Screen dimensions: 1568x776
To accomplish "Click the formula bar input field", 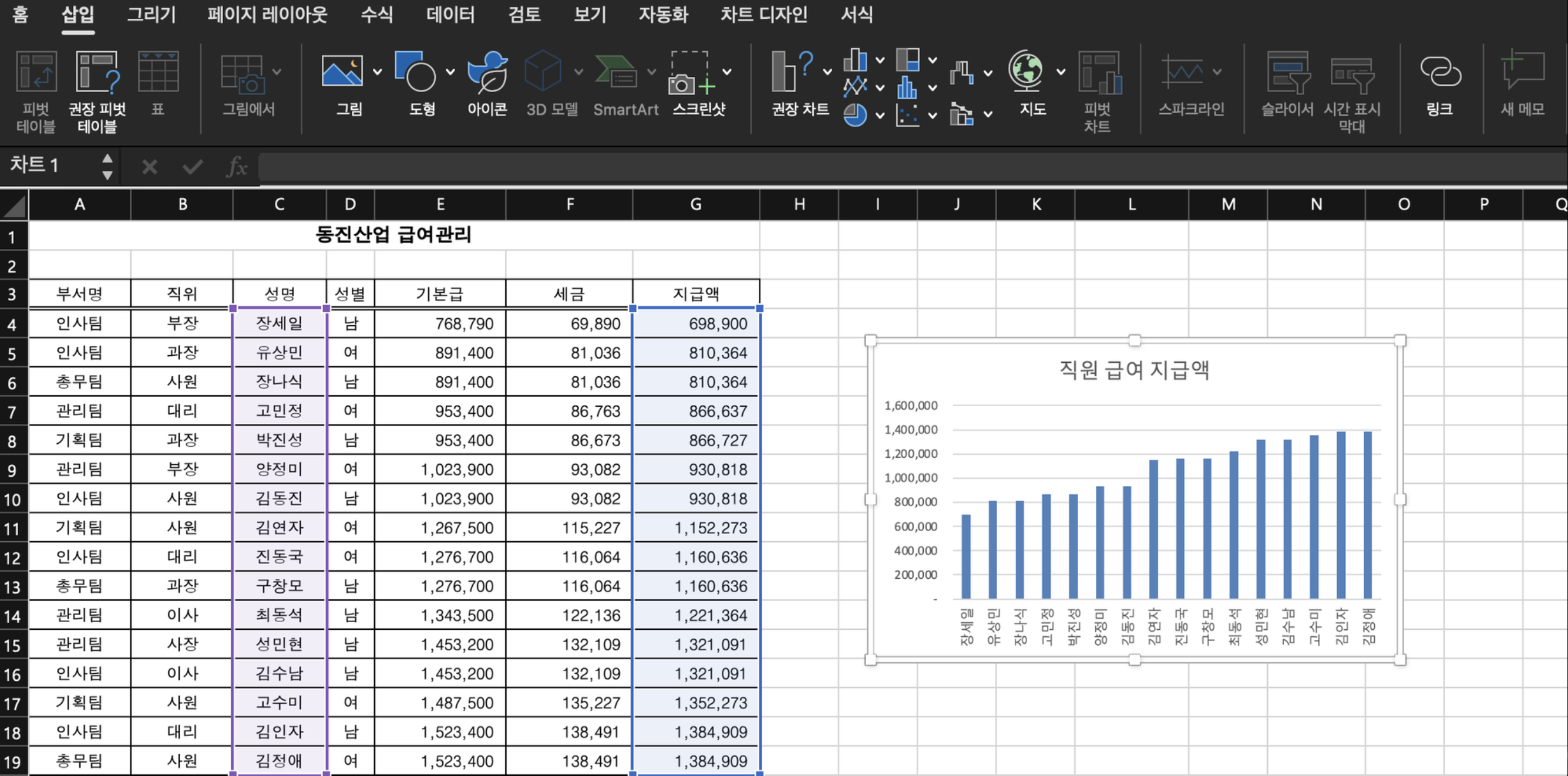I will pyautogui.click(x=852, y=166).
